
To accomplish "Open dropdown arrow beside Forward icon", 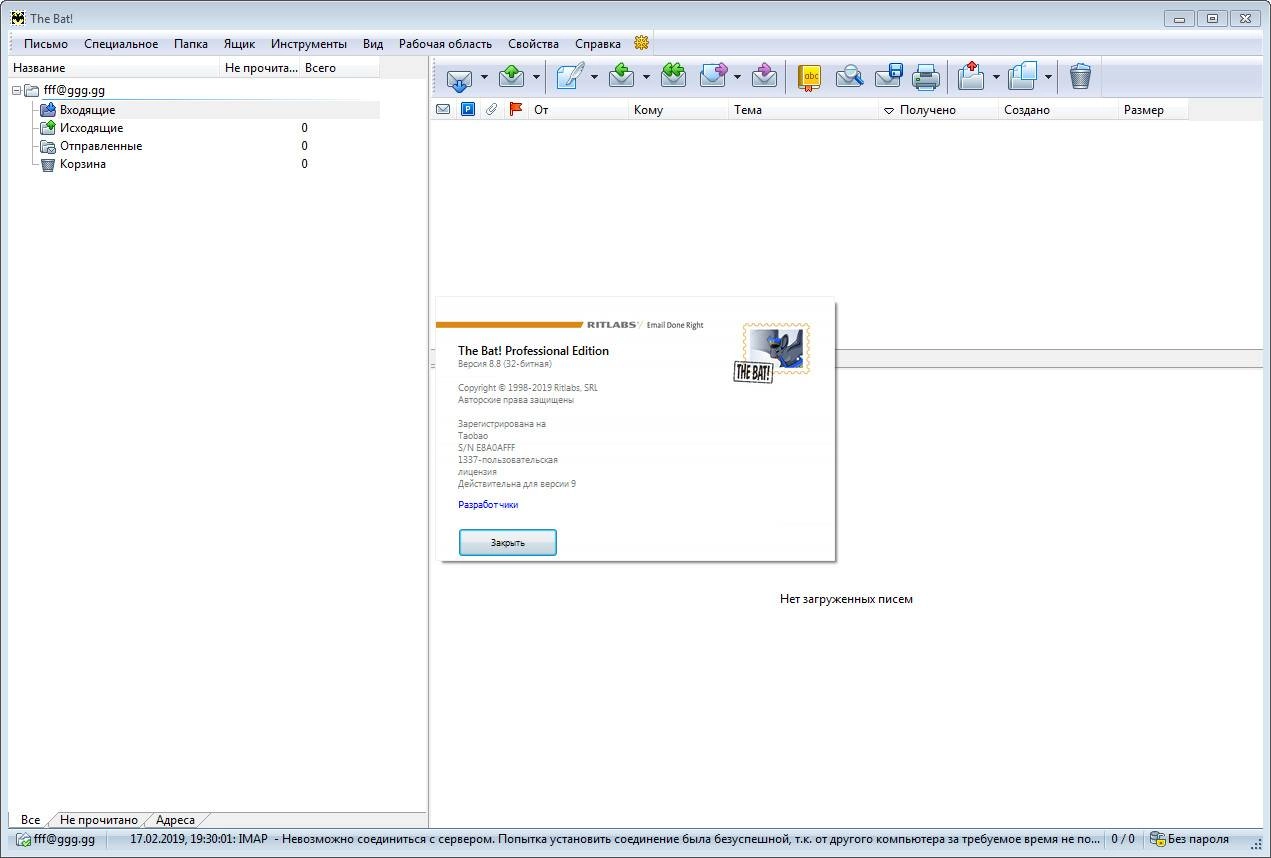I will [737, 77].
